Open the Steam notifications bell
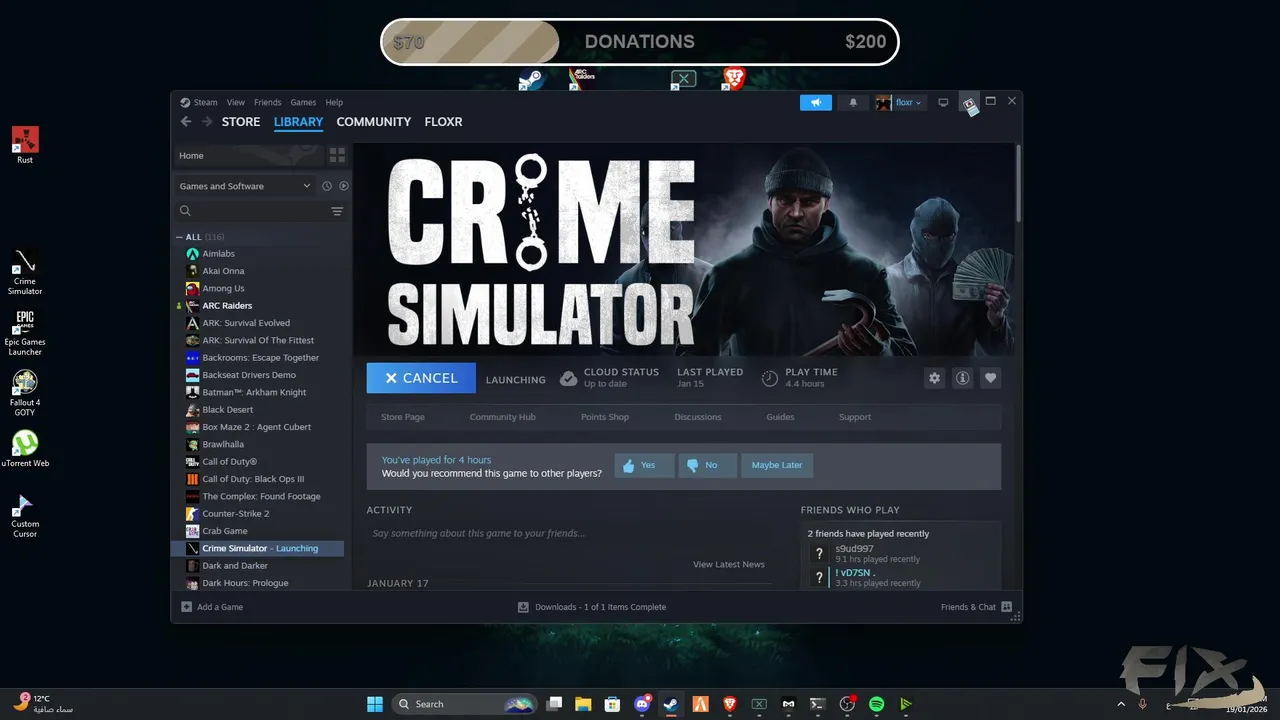The width and height of the screenshot is (1280, 720). pos(853,102)
